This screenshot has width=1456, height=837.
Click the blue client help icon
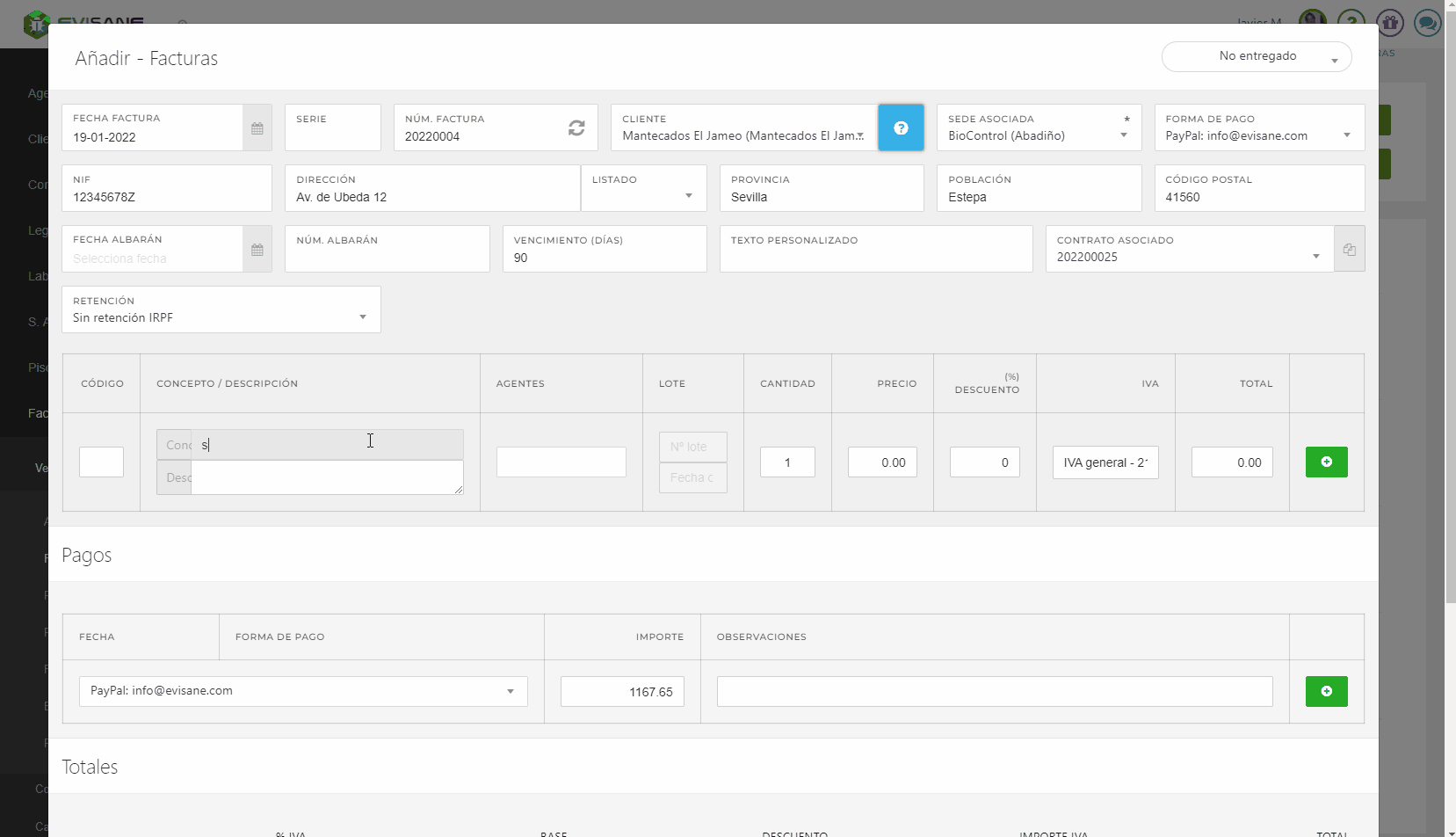click(x=901, y=128)
